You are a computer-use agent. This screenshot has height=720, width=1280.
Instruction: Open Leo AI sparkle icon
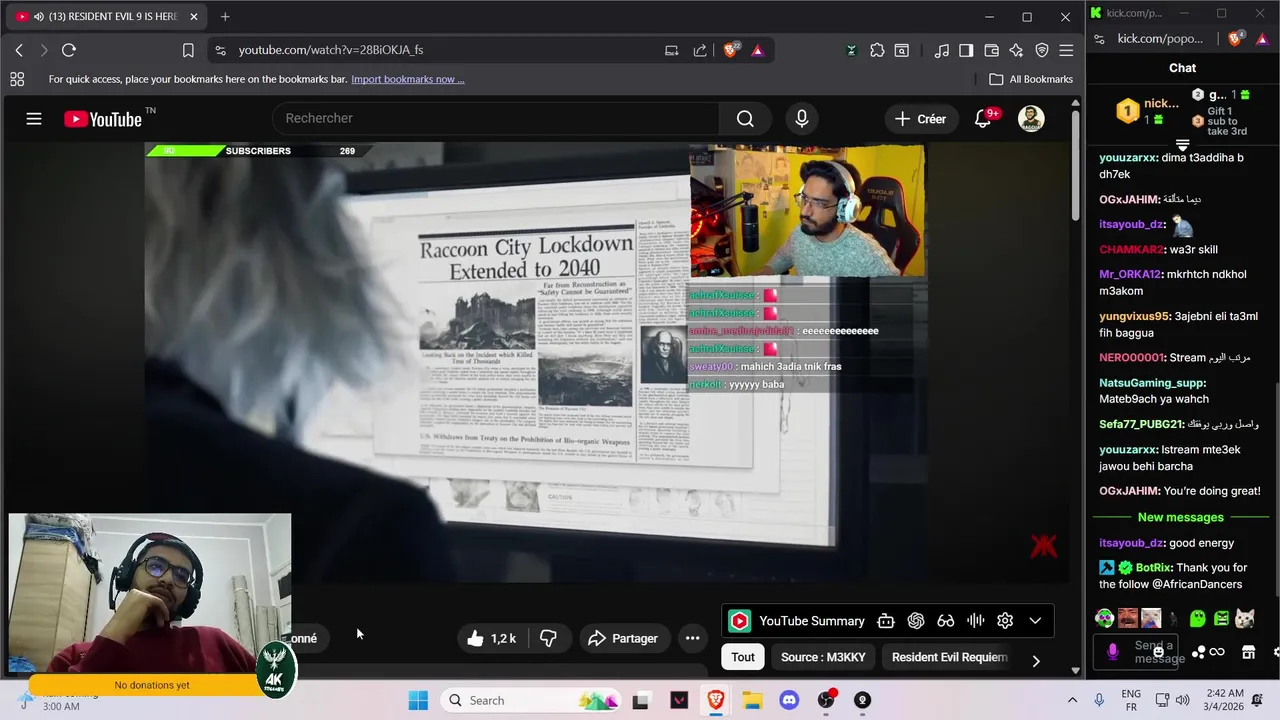click(x=1016, y=50)
